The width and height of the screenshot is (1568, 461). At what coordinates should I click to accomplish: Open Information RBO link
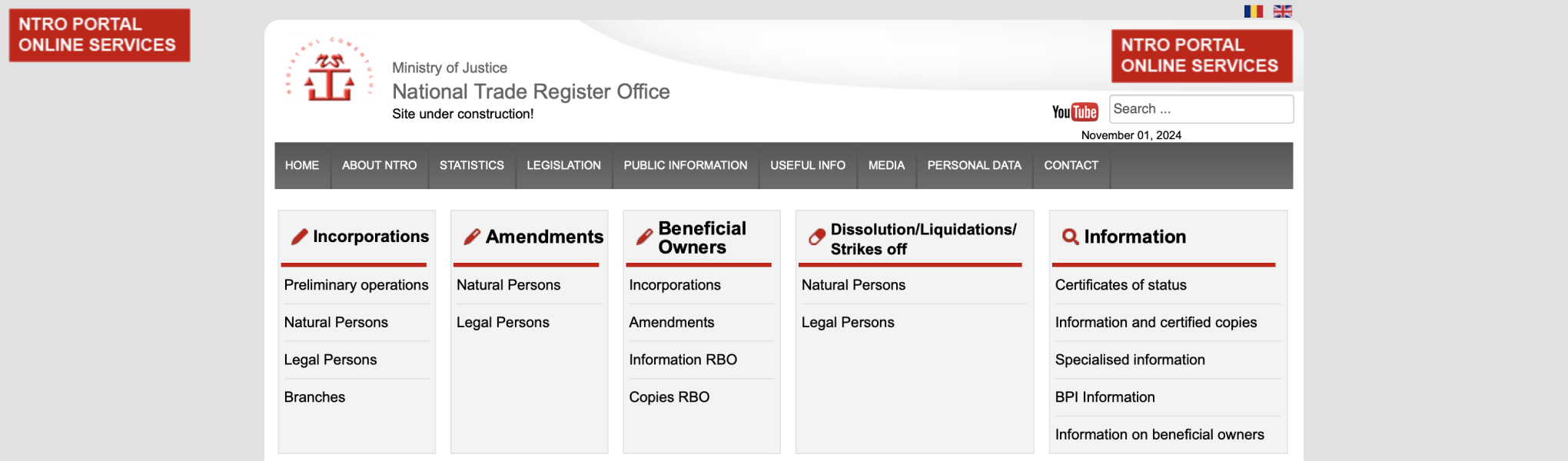[x=683, y=360]
